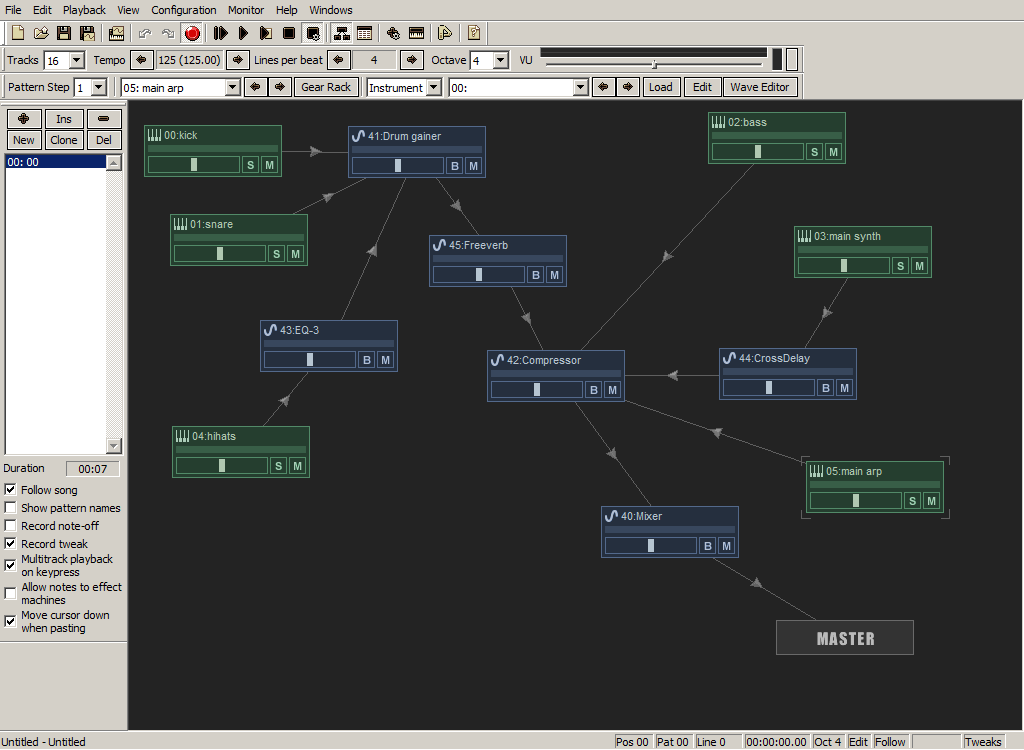
Task: Decrease tempo with left arrow
Action: 141,60
